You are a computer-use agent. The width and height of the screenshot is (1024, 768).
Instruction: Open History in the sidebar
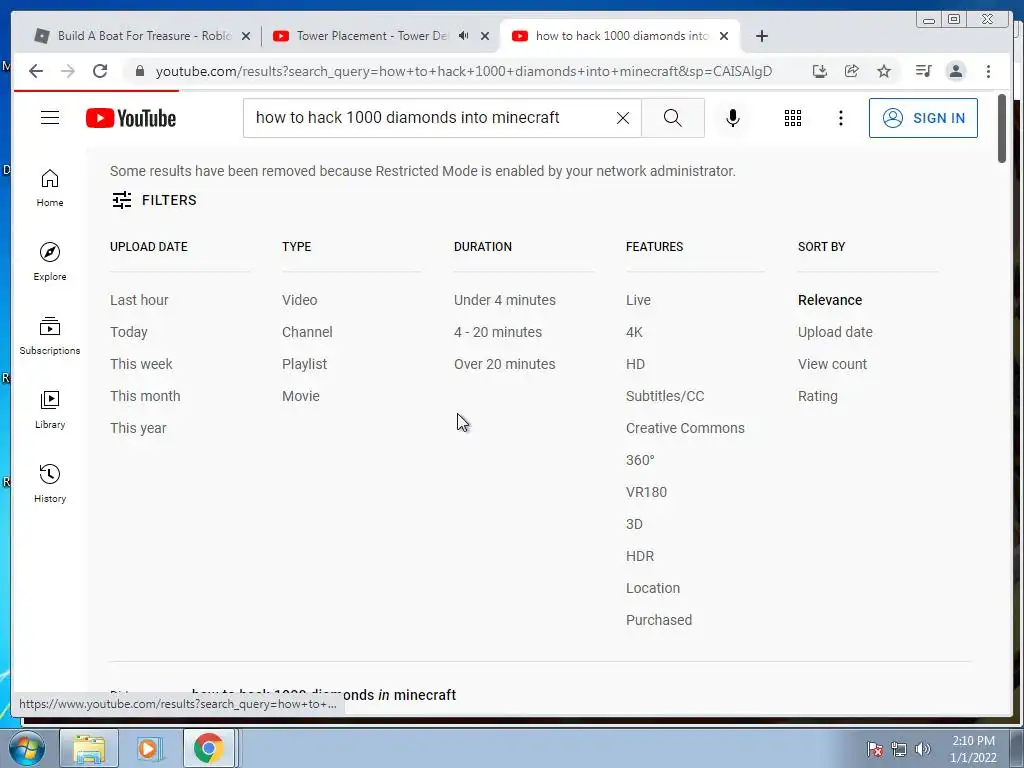coord(50,483)
